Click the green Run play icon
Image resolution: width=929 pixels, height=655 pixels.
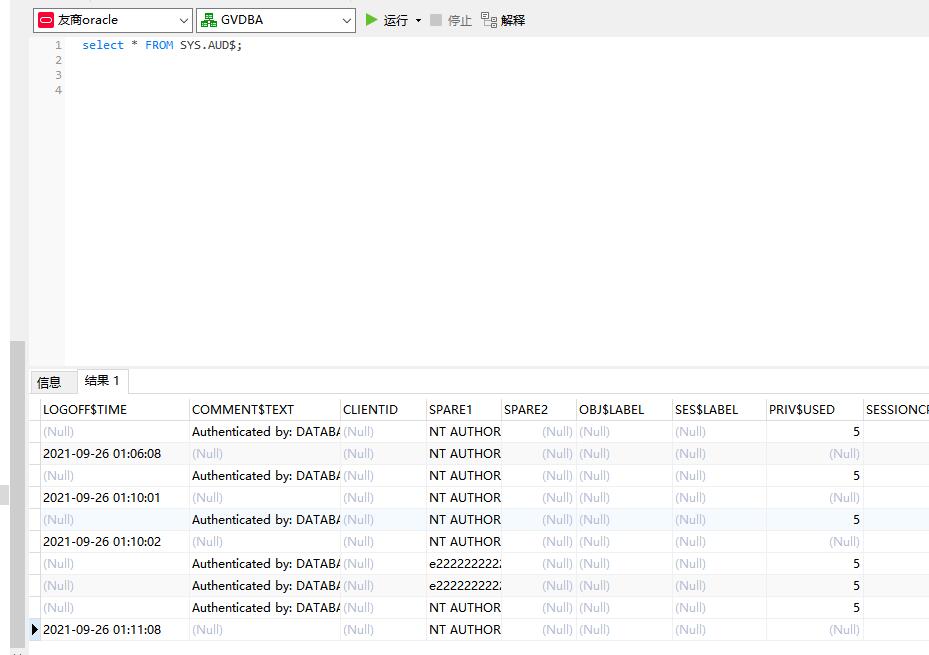point(371,20)
